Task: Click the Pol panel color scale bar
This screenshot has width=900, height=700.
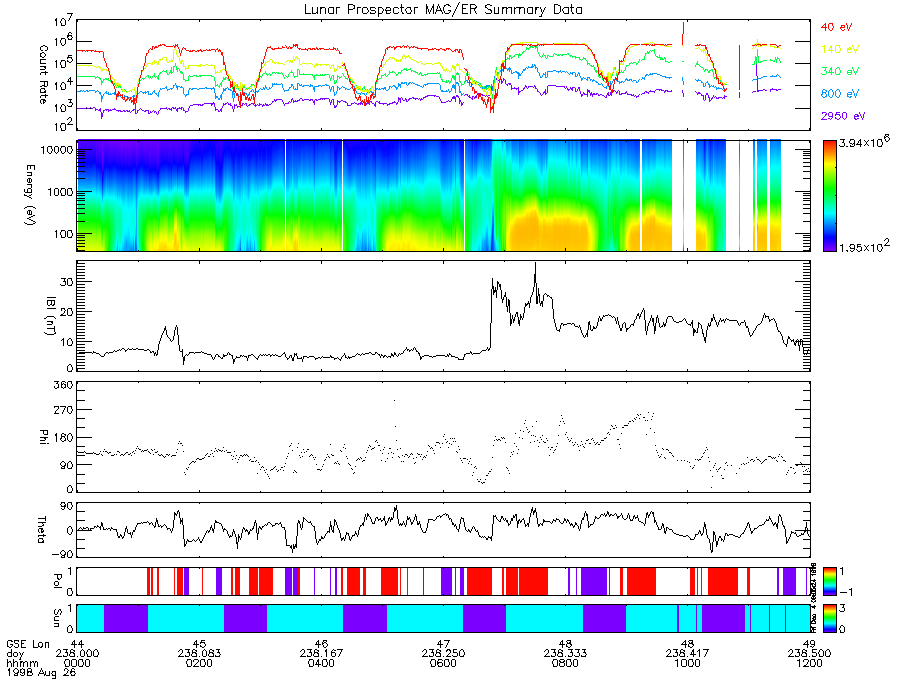Action: tap(829, 581)
